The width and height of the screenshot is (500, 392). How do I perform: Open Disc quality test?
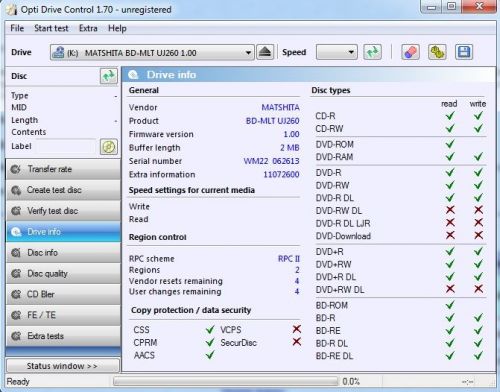63,274
